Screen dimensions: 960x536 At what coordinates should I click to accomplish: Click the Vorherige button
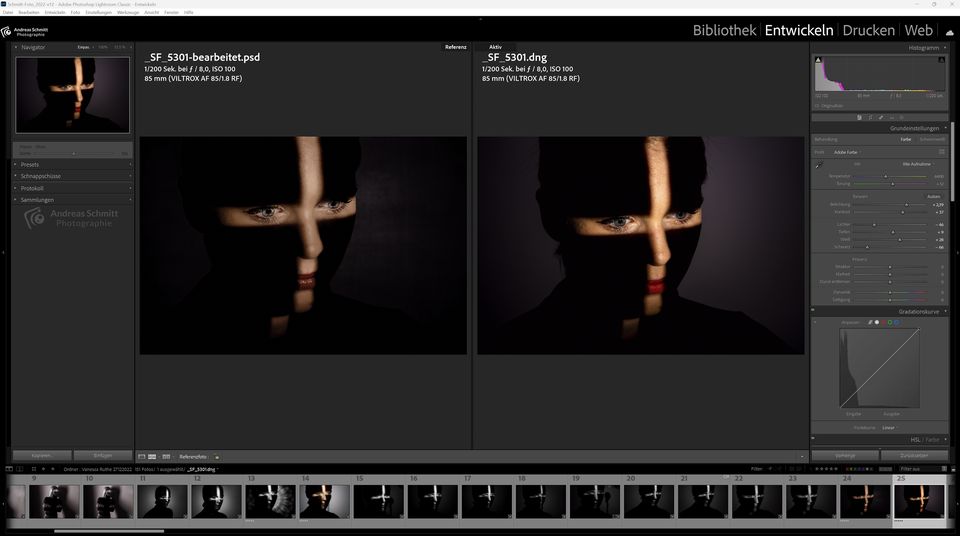click(x=845, y=456)
